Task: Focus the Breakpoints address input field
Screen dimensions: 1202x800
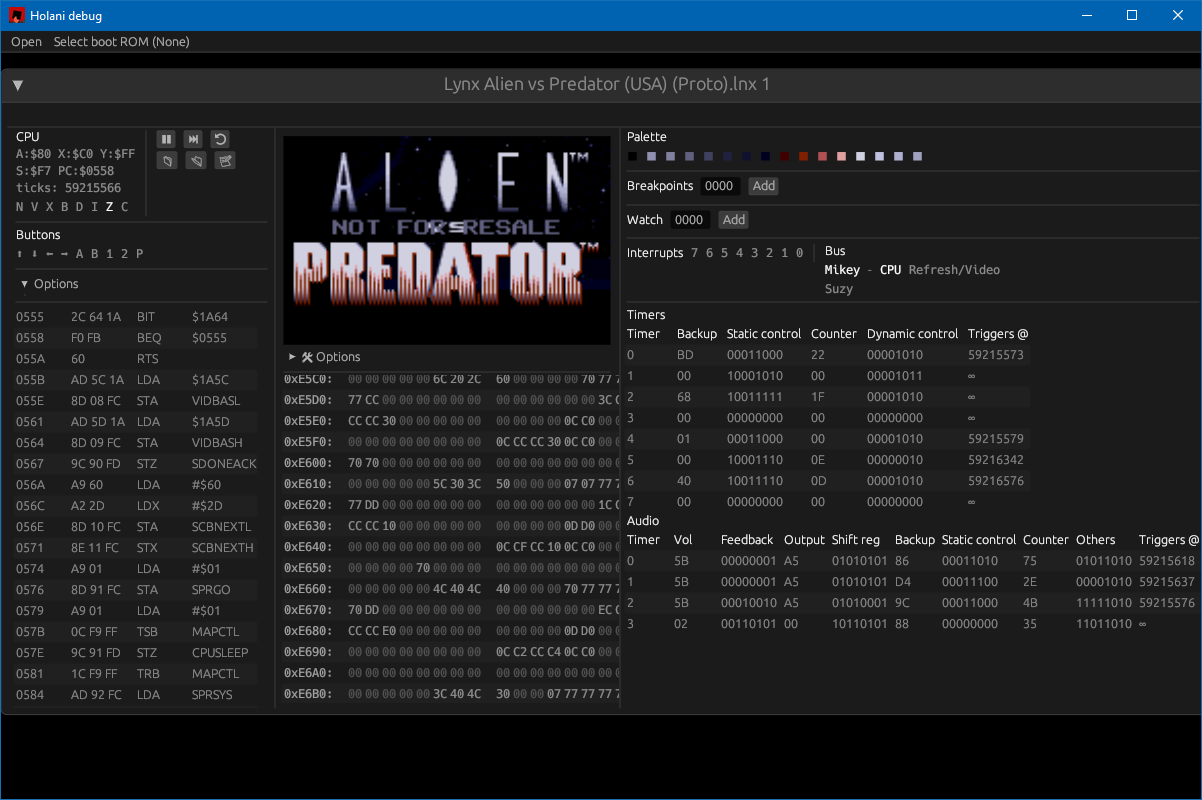Action: pos(720,186)
